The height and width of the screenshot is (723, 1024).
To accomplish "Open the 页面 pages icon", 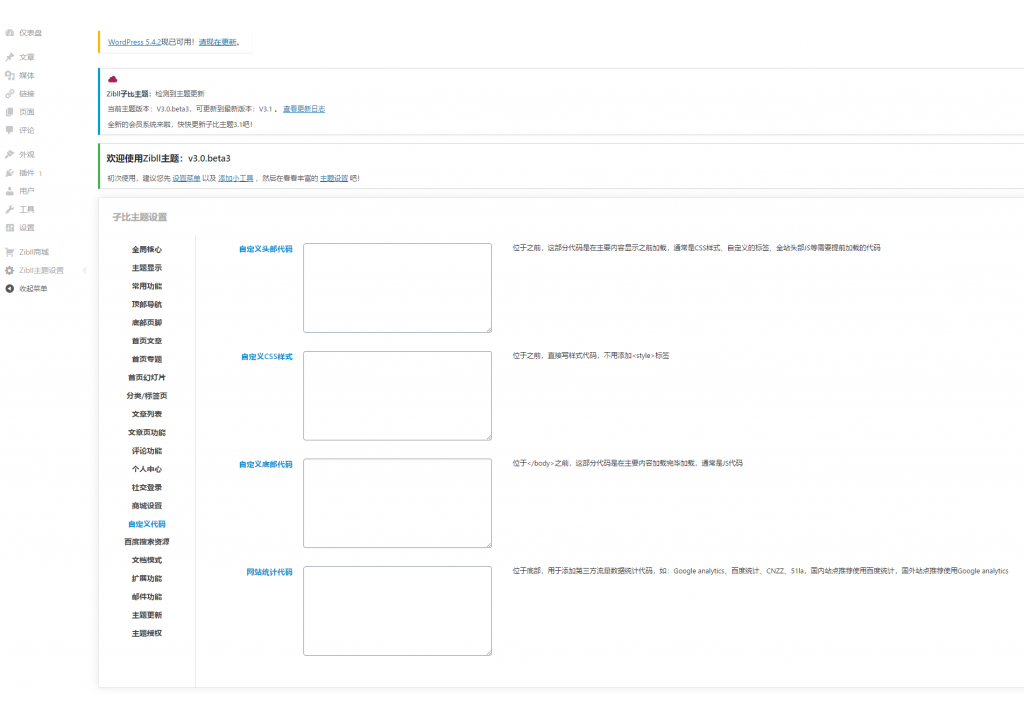I will coord(10,112).
